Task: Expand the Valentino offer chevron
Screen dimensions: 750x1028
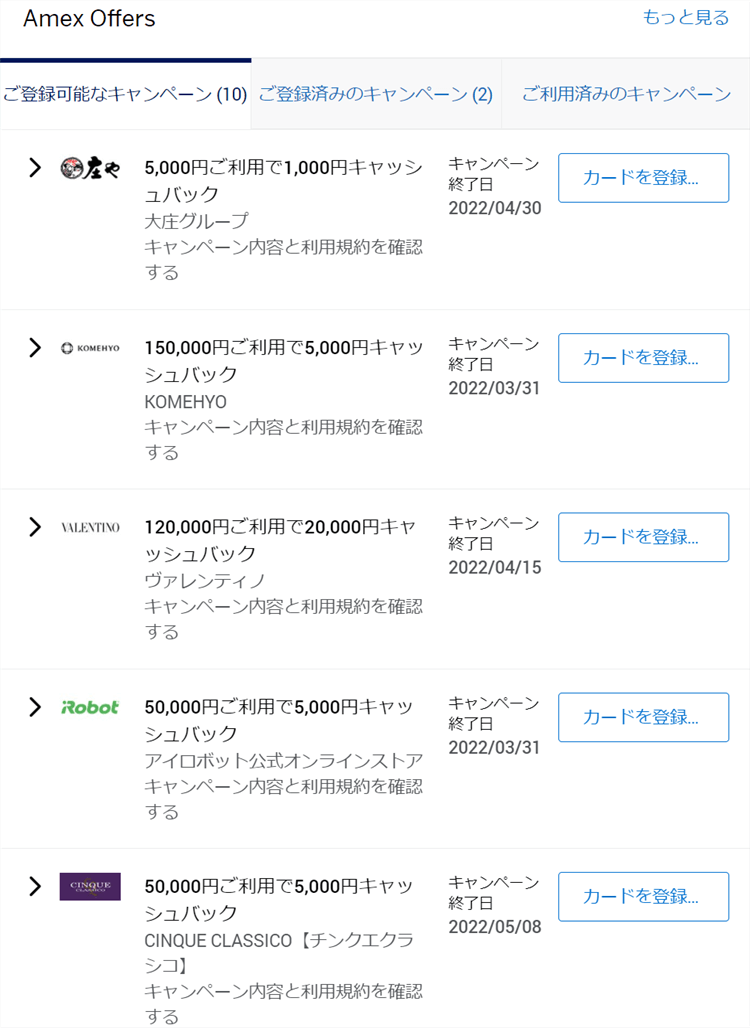Action: tap(35, 527)
